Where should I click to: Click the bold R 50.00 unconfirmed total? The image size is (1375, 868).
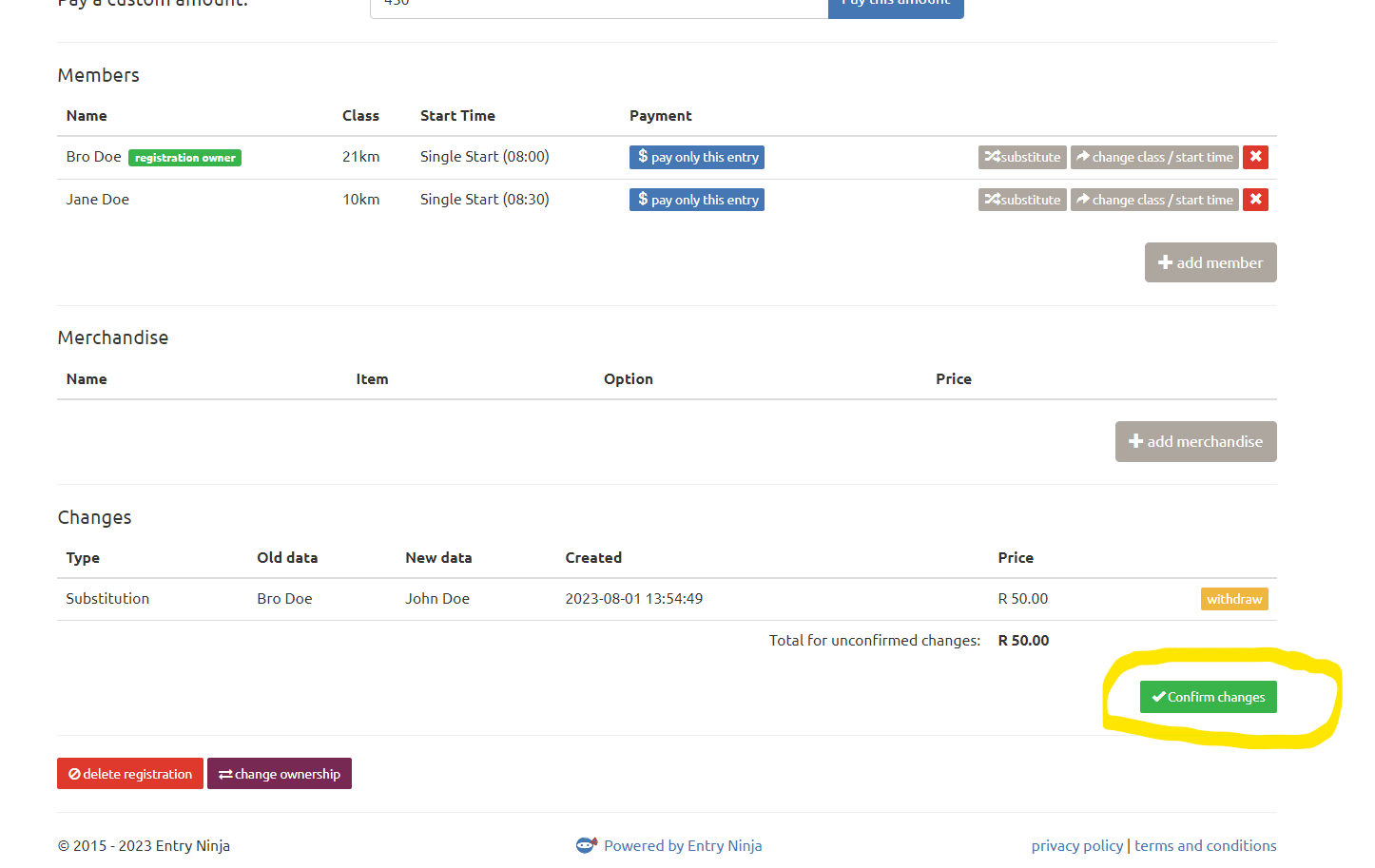coord(1023,641)
